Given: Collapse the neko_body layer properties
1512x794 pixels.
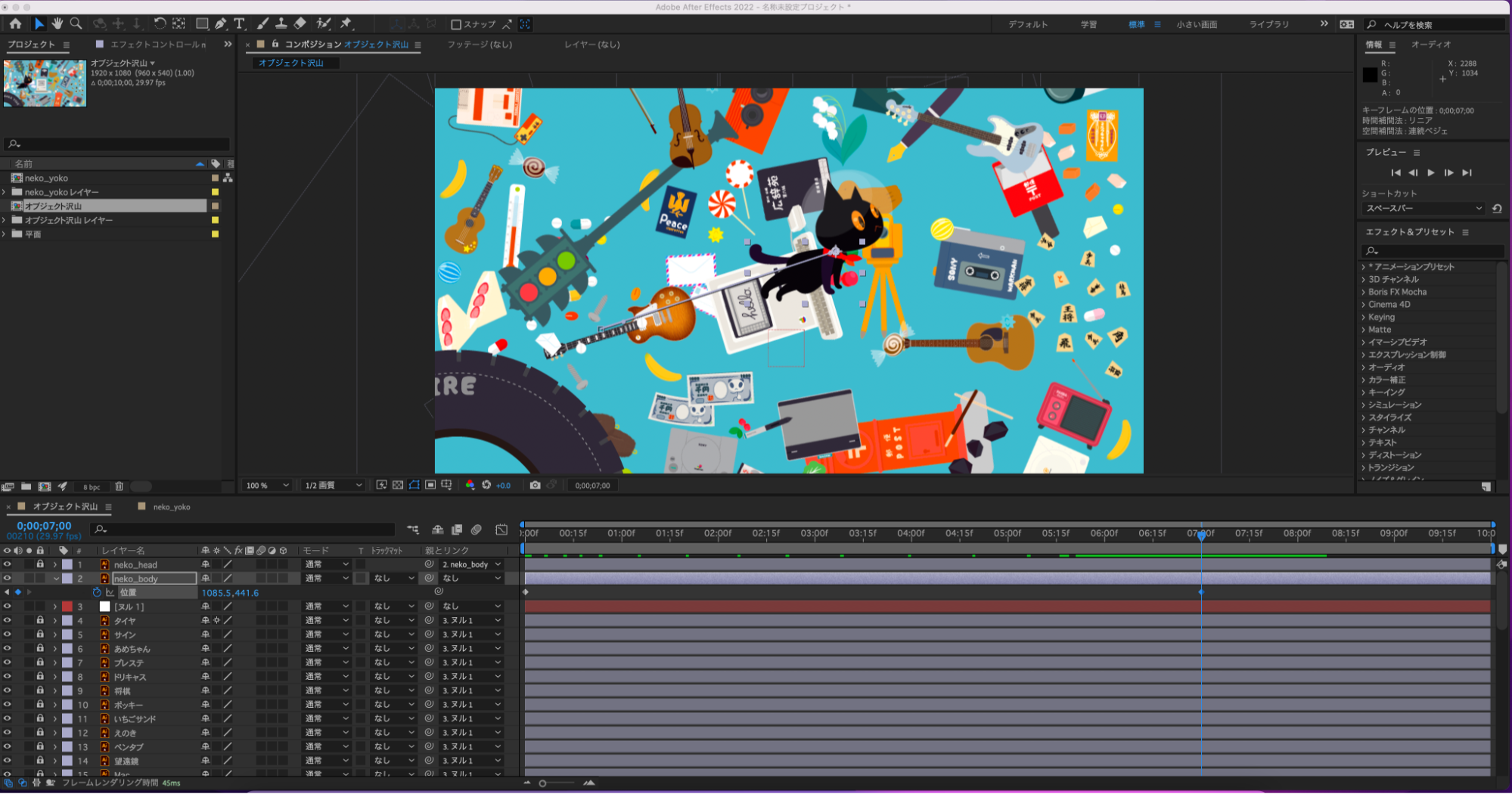Looking at the screenshot, I should [x=55, y=578].
